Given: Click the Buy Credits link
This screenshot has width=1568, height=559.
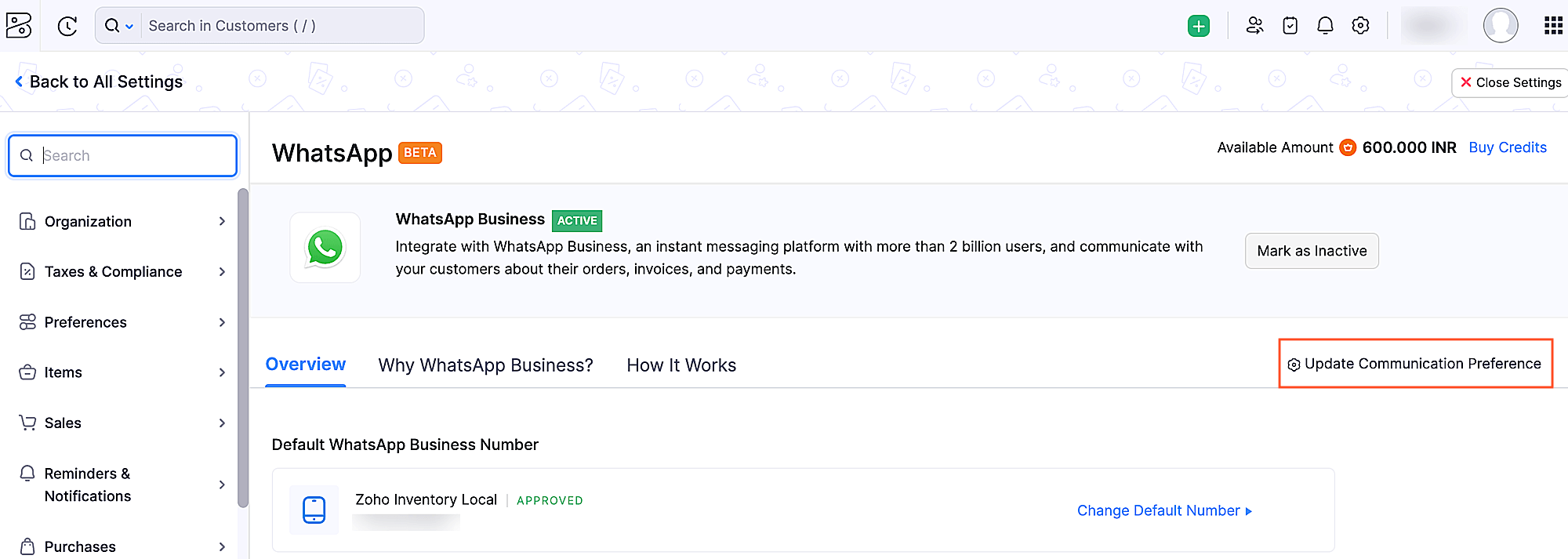Looking at the screenshot, I should pos(1506,147).
